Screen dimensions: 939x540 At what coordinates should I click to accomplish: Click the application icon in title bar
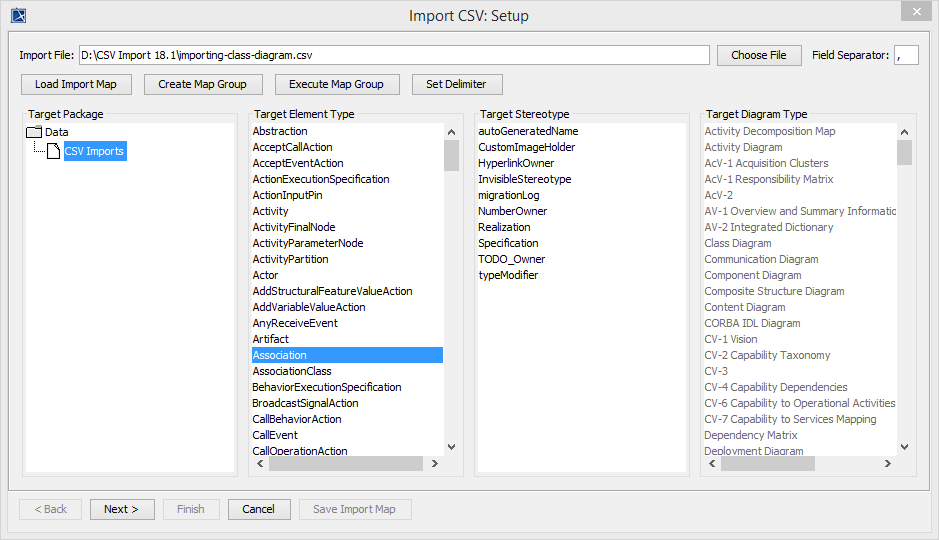[18, 15]
